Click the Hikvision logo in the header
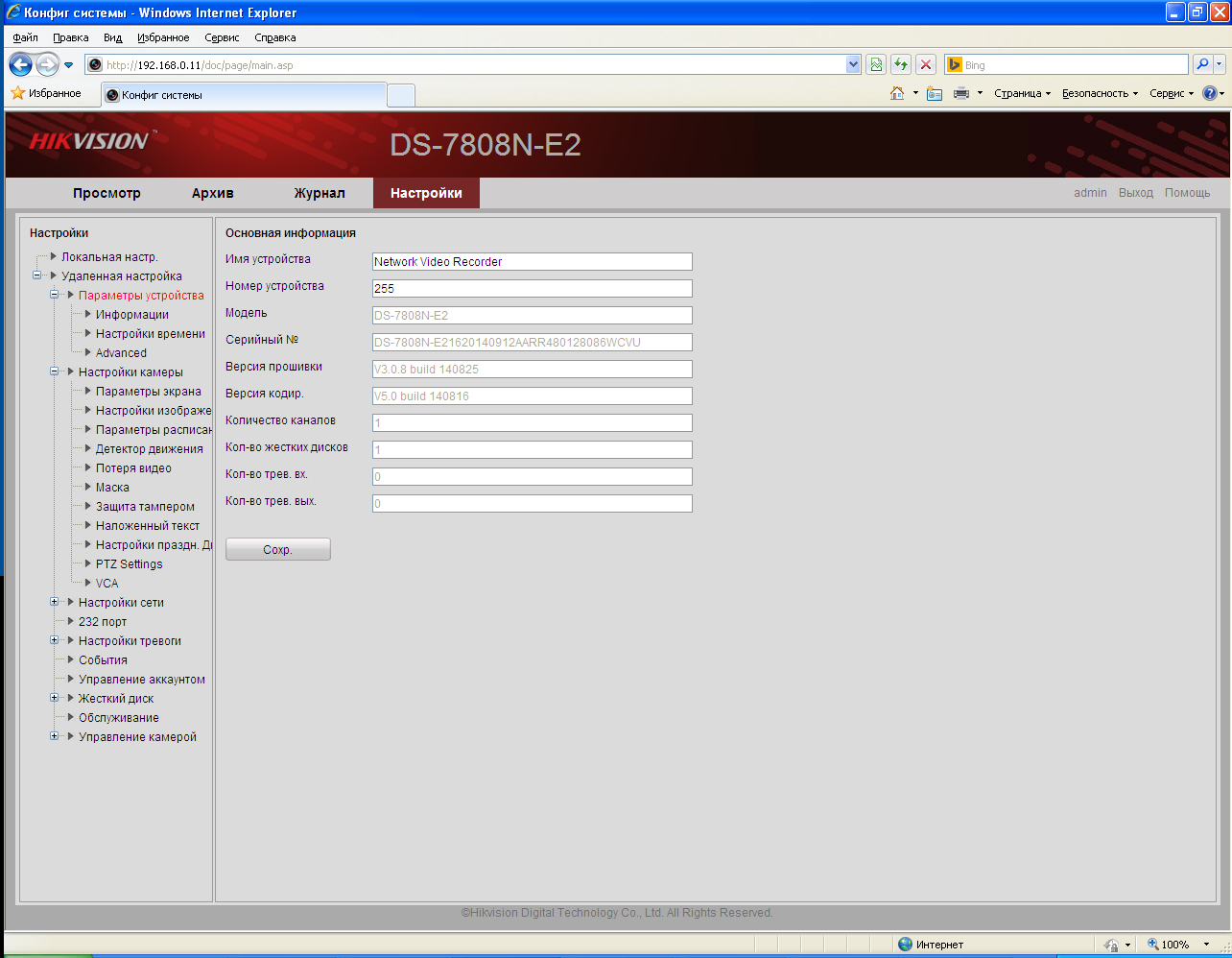The image size is (1232, 958). [x=91, y=141]
